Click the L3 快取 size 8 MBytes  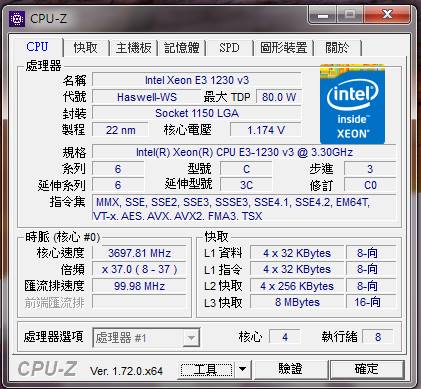tap(297, 302)
